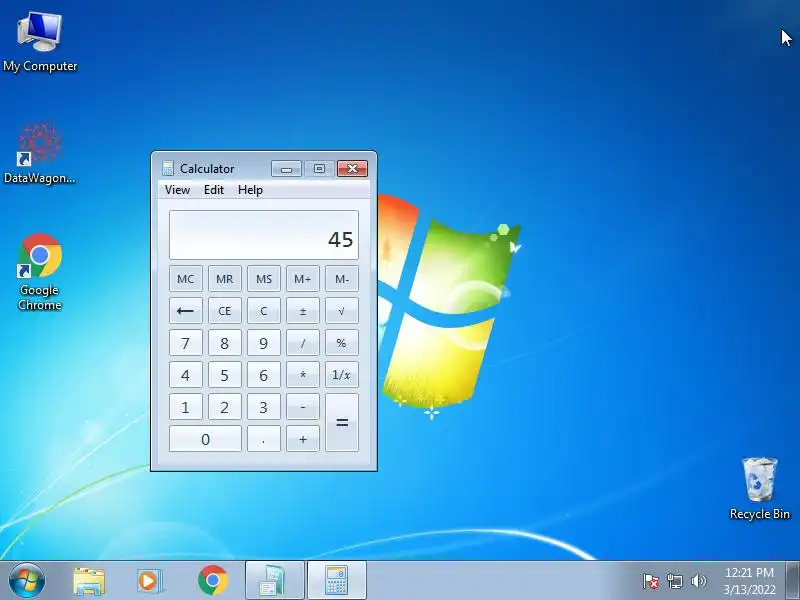This screenshot has height=600, width=800.
Task: Click the 2 digit key
Action: coord(224,407)
